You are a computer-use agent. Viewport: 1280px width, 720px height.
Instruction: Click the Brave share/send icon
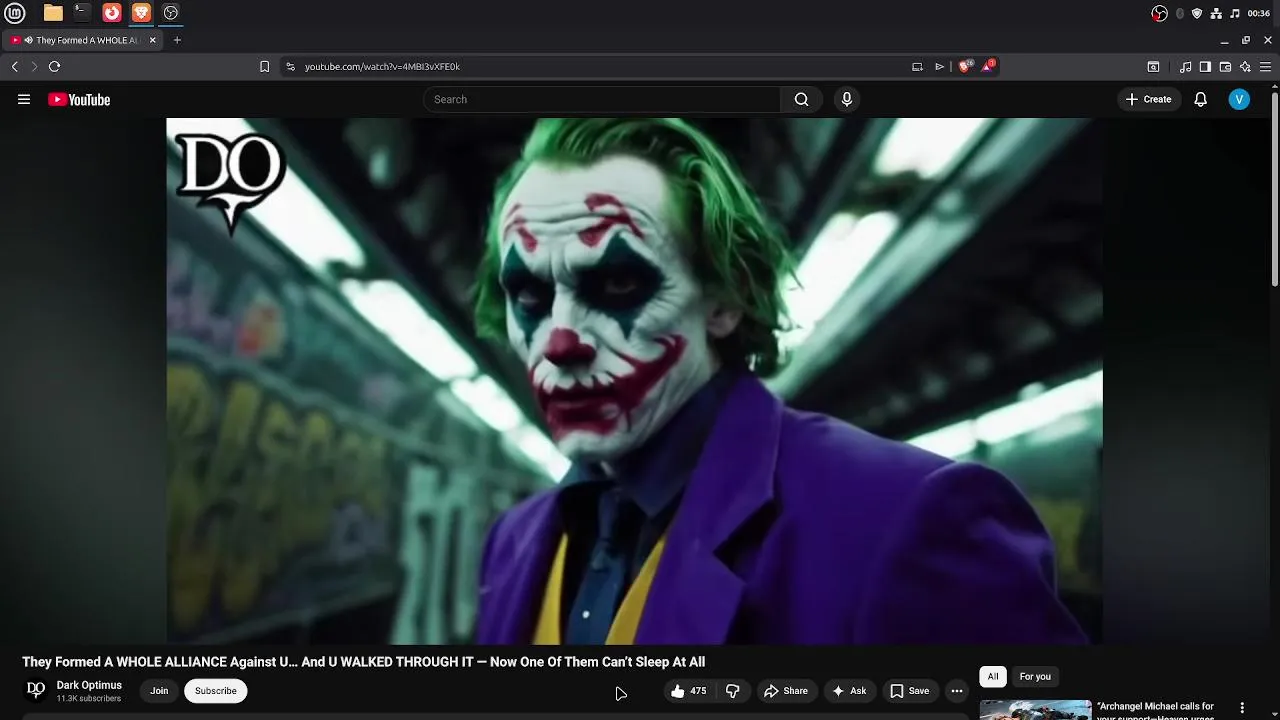940,66
